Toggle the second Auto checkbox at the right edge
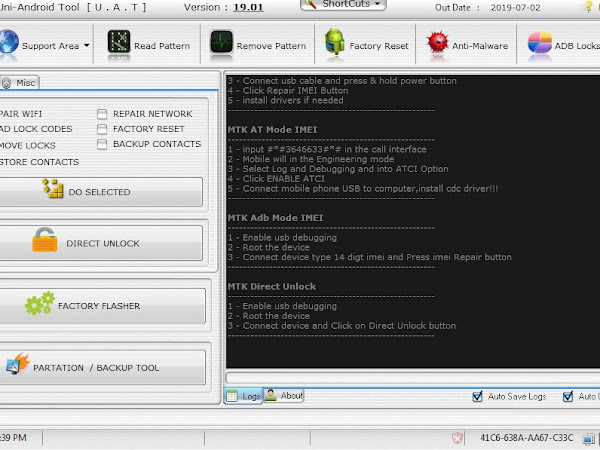The width and height of the screenshot is (600, 450). pyautogui.click(x=568, y=396)
